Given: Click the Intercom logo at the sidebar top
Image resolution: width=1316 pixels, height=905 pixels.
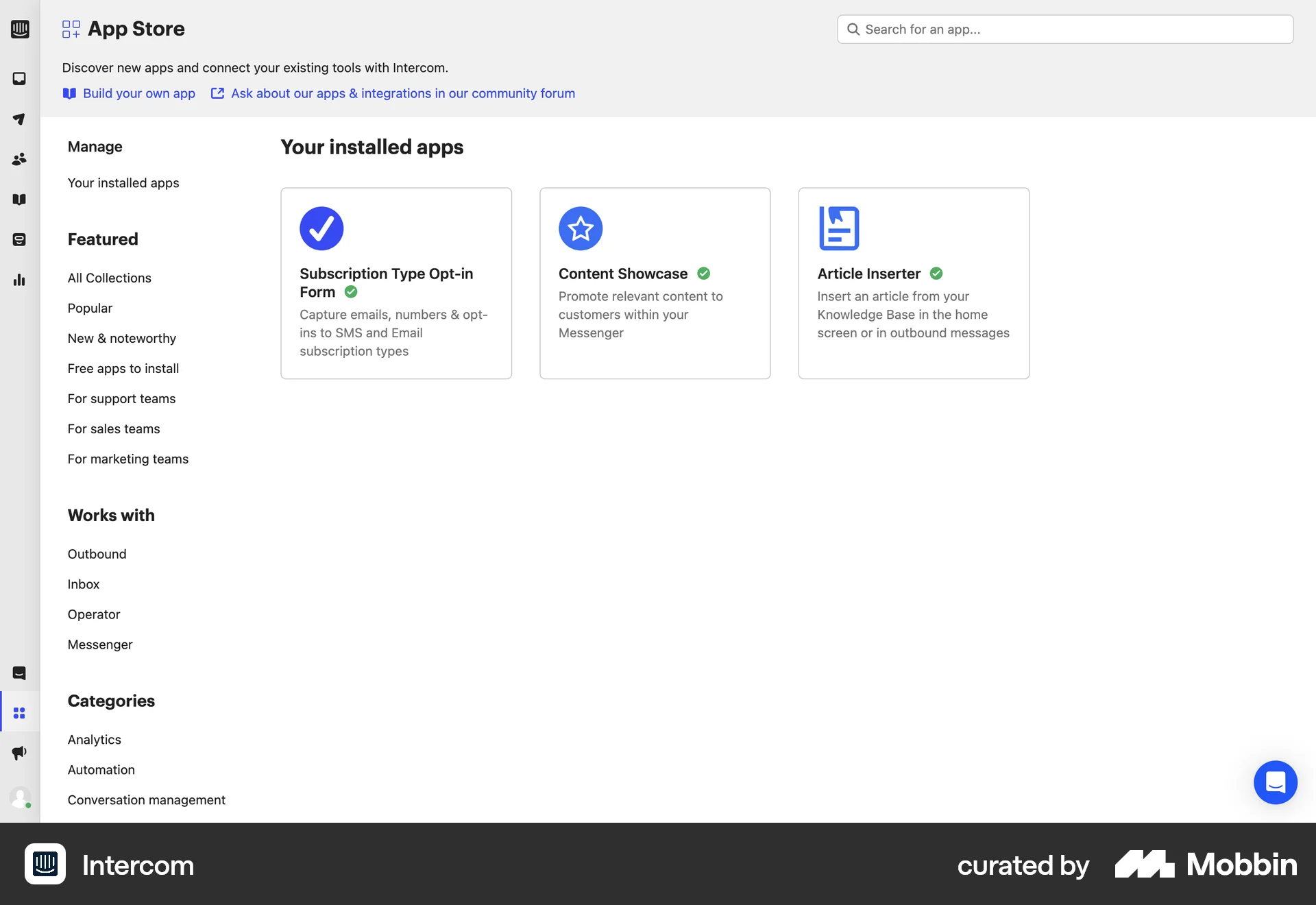Looking at the screenshot, I should pos(20,29).
